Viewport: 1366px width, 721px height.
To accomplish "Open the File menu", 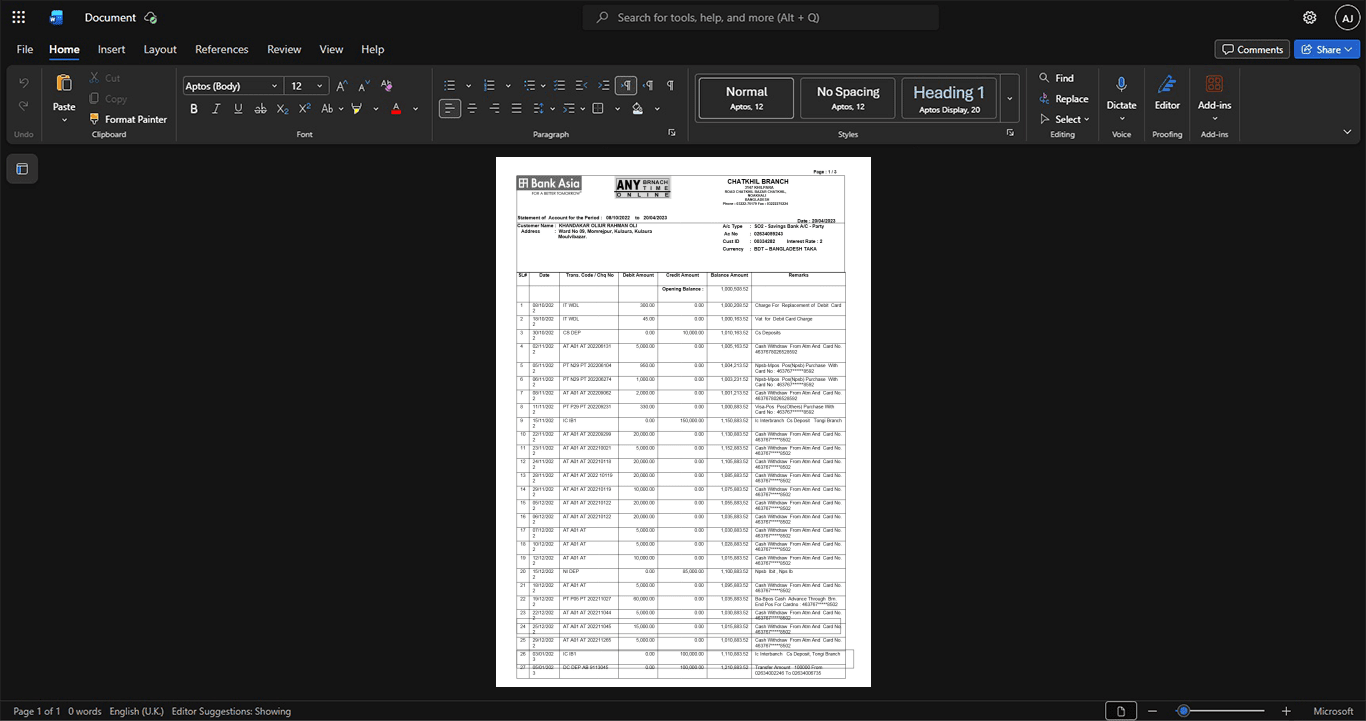I will click(25, 49).
